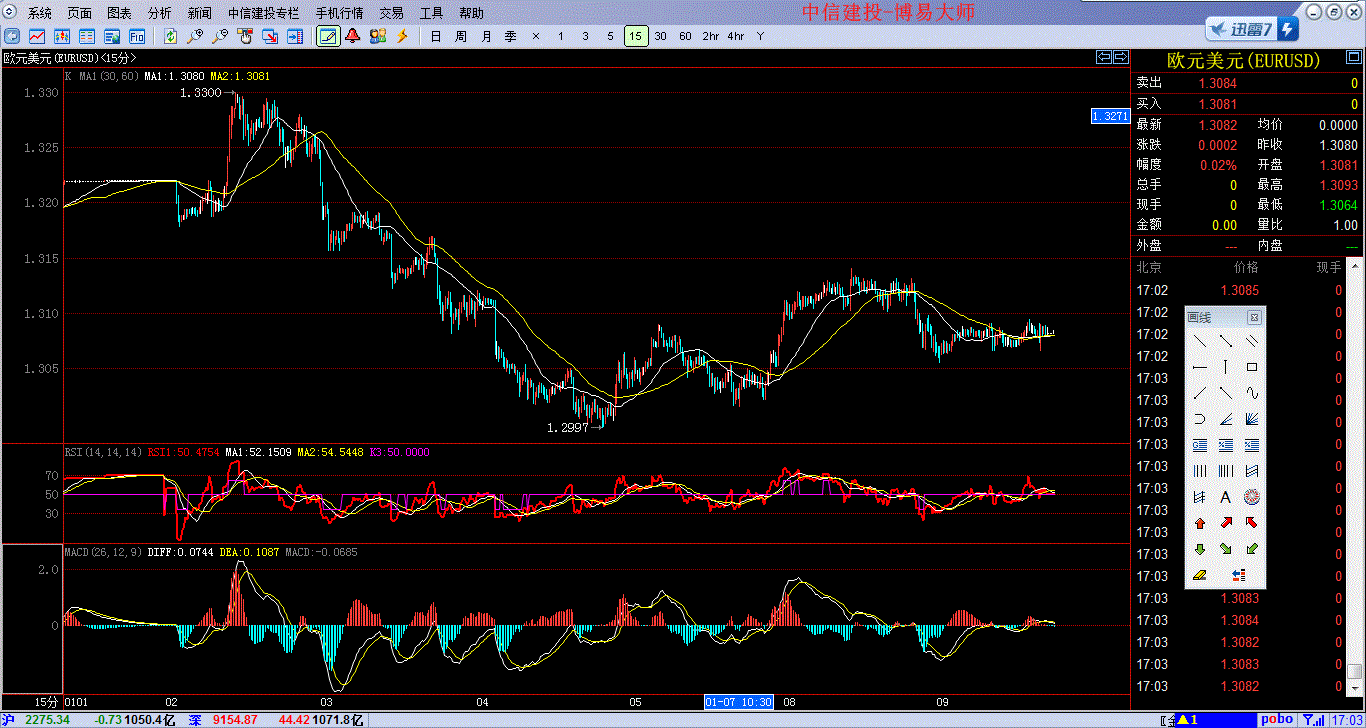Switch chart to weekly 周 period
Screen dimensions: 1366x728
tap(460, 36)
